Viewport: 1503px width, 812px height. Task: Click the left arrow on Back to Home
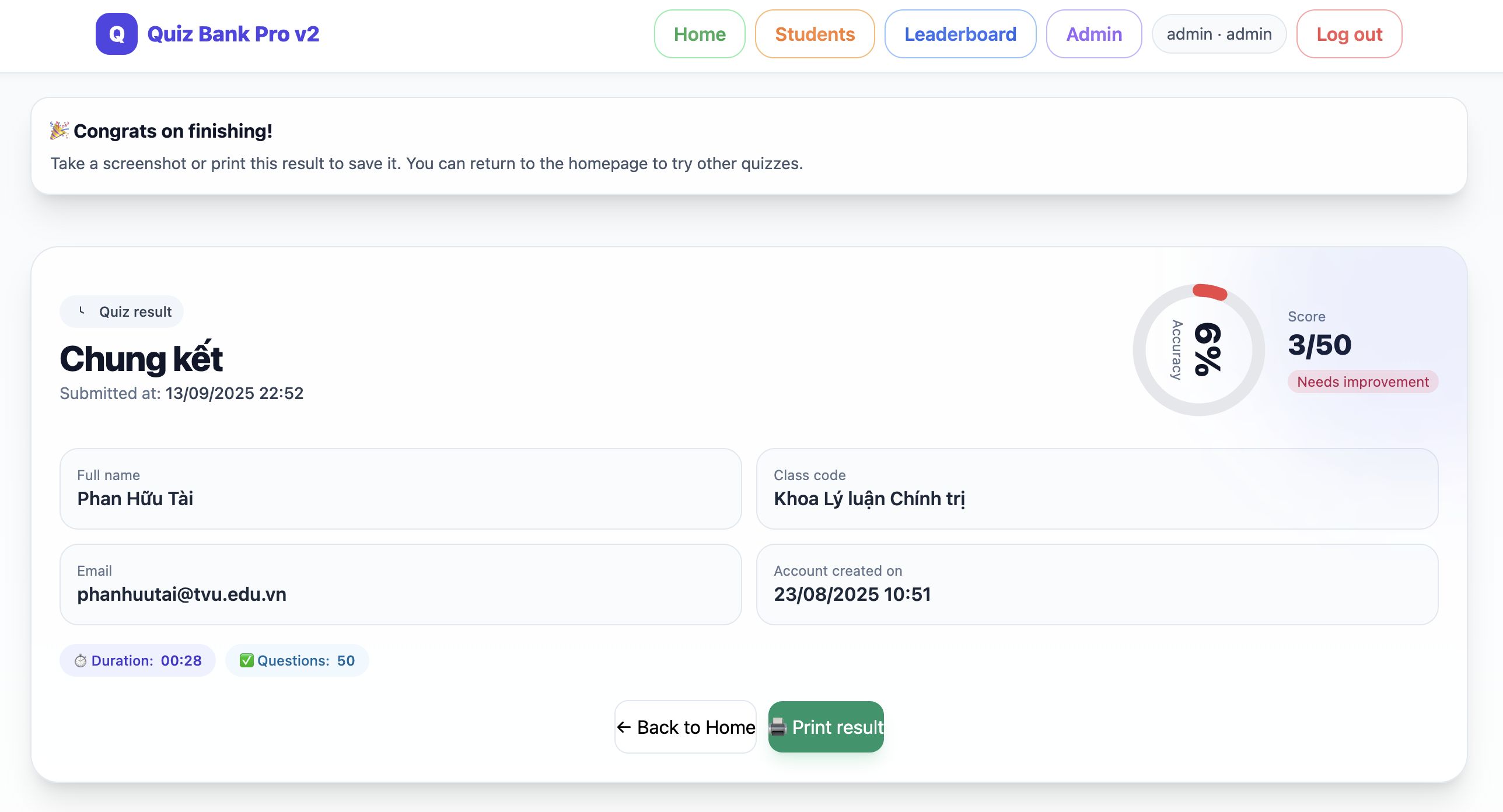tap(624, 727)
